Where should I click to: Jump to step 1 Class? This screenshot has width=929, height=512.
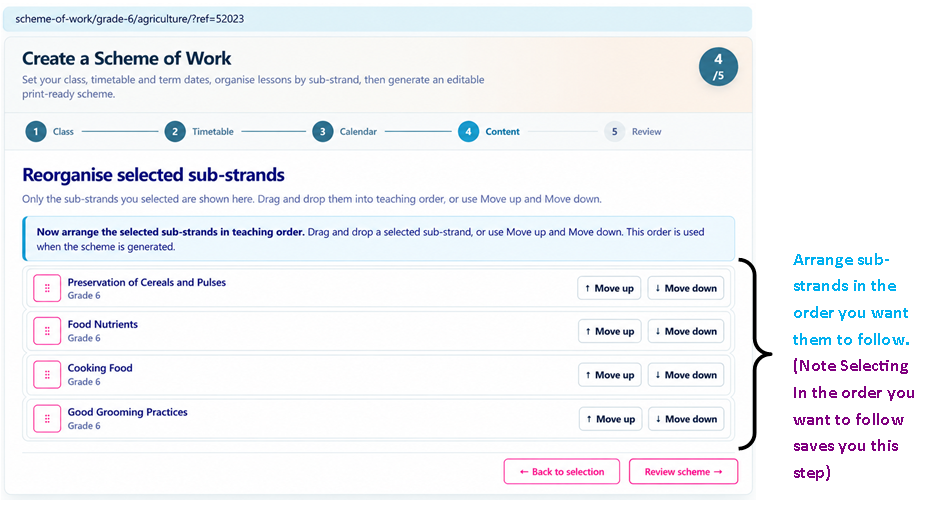pos(50,132)
